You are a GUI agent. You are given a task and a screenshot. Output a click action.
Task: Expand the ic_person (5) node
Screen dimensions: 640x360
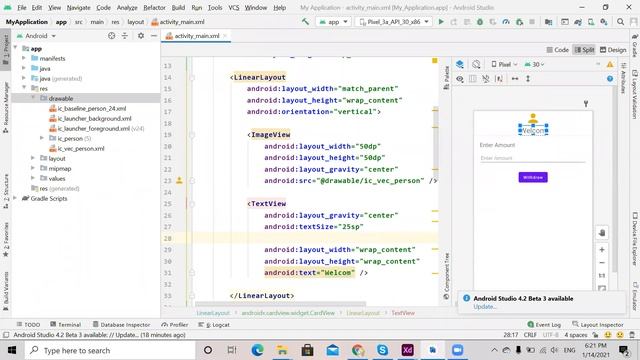tap(42, 138)
